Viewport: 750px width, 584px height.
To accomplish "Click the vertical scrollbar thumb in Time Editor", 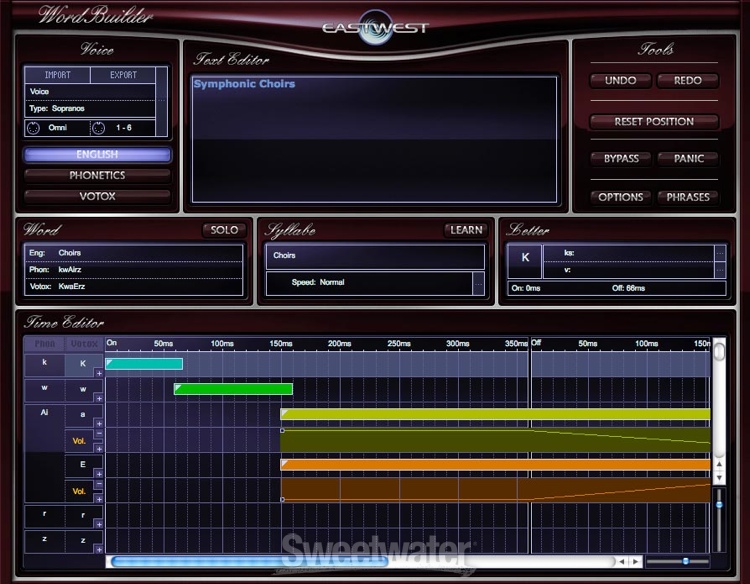I will click(719, 352).
